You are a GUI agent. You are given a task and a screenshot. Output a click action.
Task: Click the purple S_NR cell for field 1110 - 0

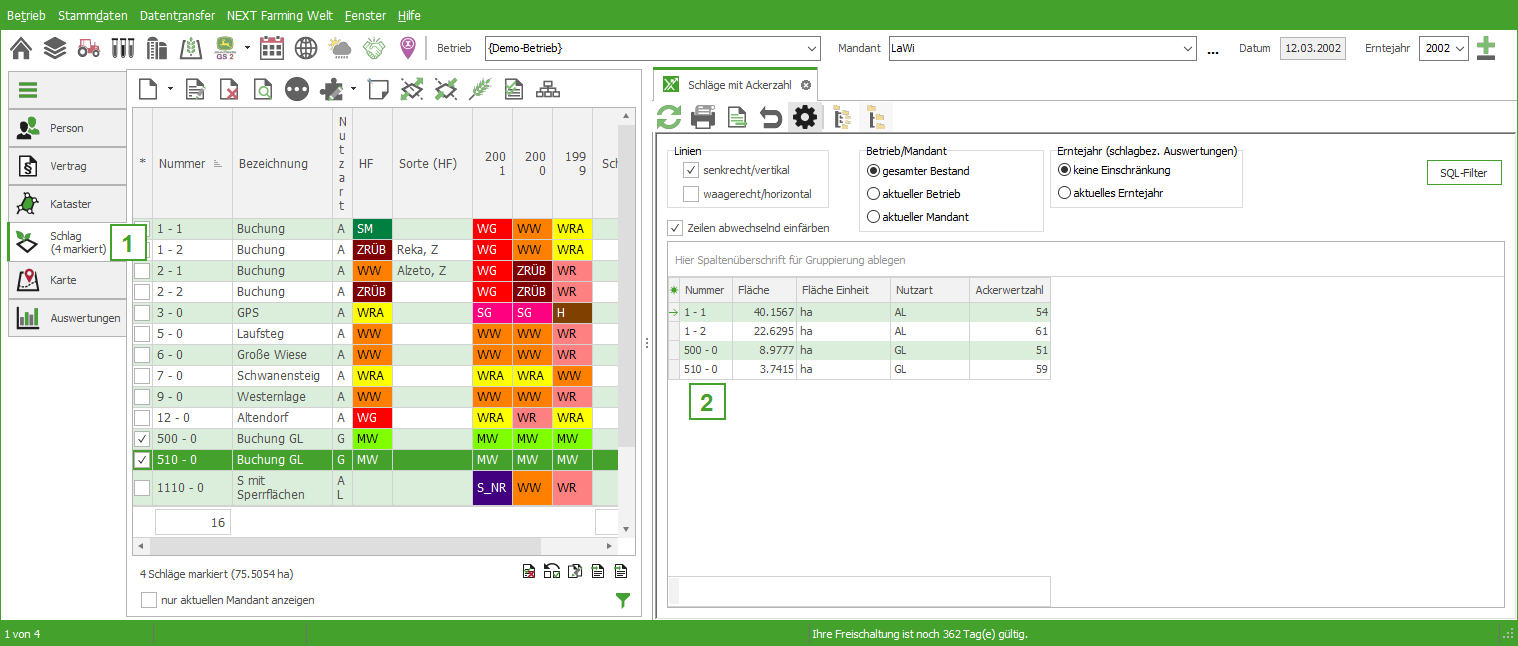pos(492,488)
